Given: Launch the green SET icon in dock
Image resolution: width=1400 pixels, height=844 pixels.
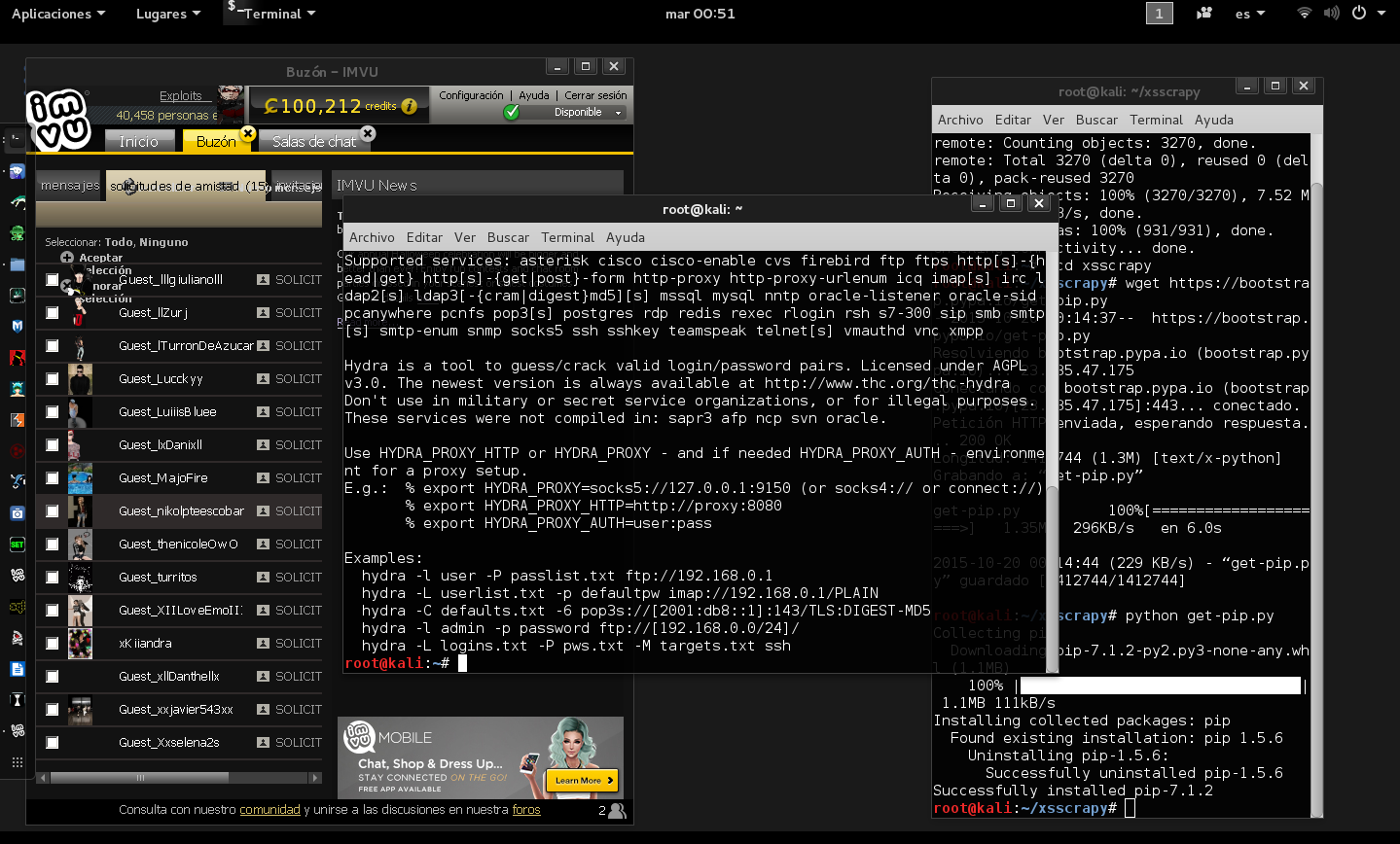Looking at the screenshot, I should 17,545.
